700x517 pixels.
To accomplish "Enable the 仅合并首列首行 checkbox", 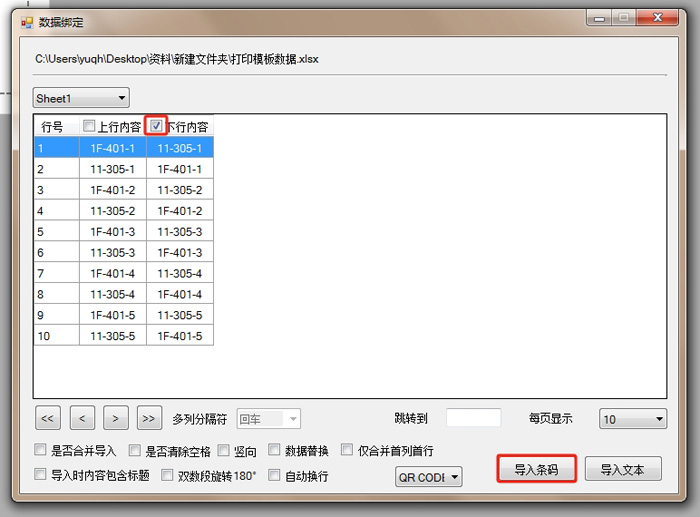I will pyautogui.click(x=347, y=449).
